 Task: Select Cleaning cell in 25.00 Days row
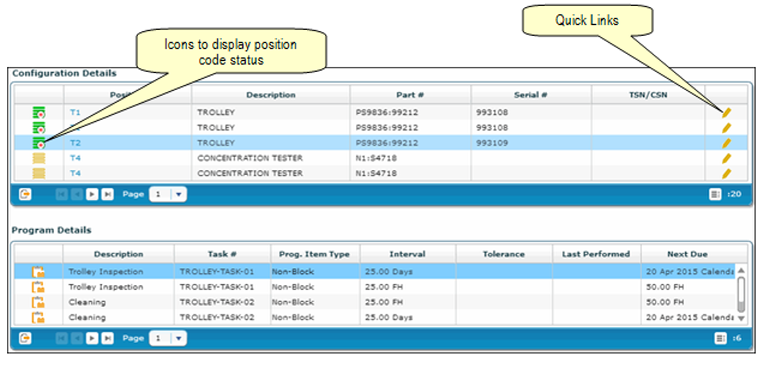[87, 317]
